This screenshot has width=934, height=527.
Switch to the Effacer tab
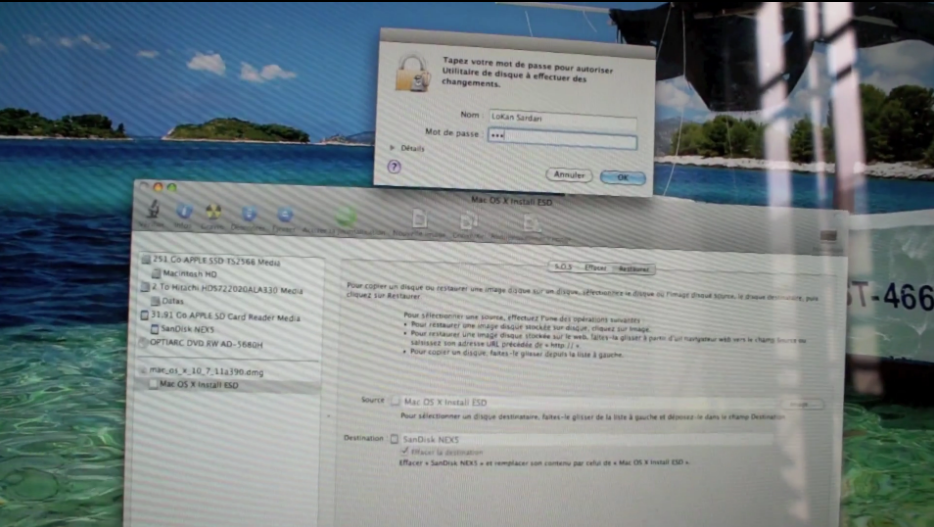tap(595, 268)
